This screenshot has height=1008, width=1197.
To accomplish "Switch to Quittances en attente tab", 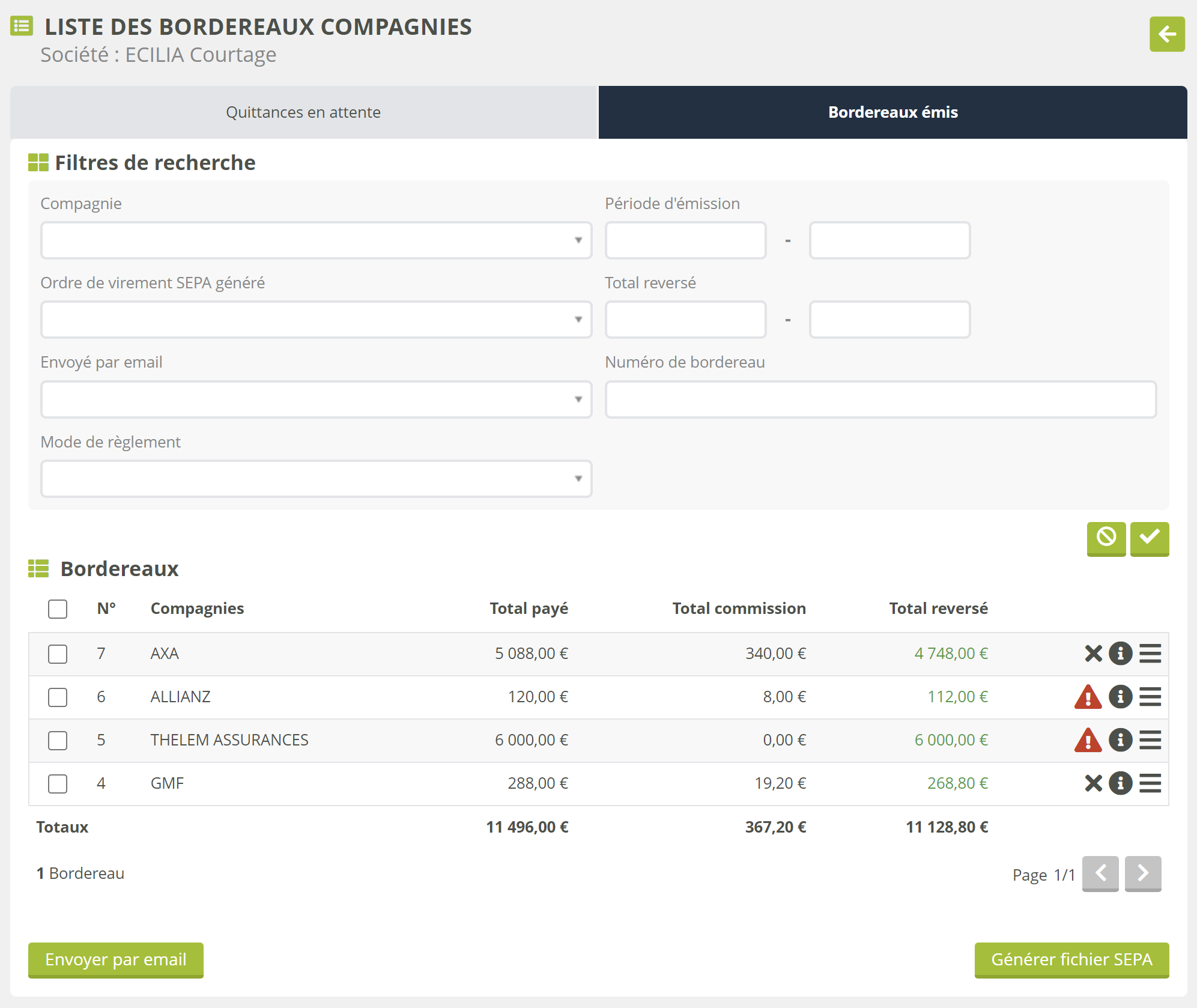I will [x=303, y=112].
